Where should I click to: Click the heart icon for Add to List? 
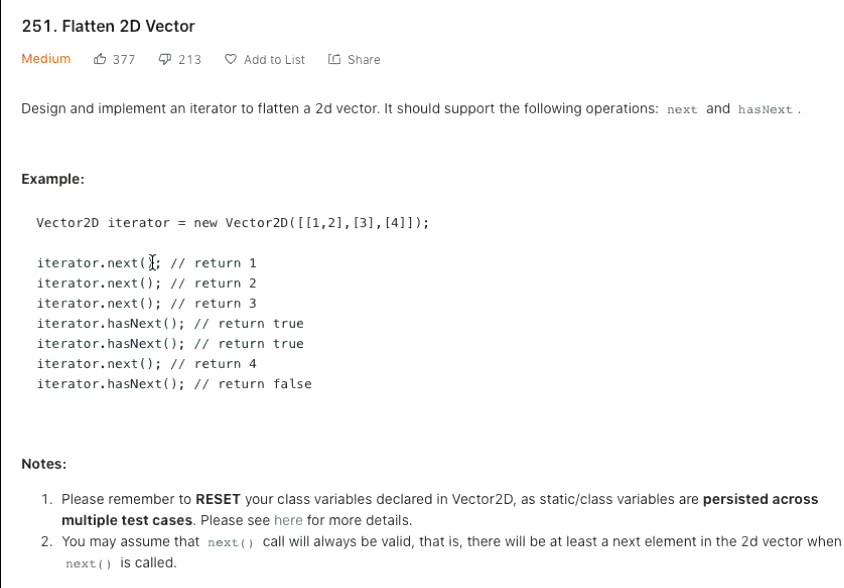tap(230, 59)
